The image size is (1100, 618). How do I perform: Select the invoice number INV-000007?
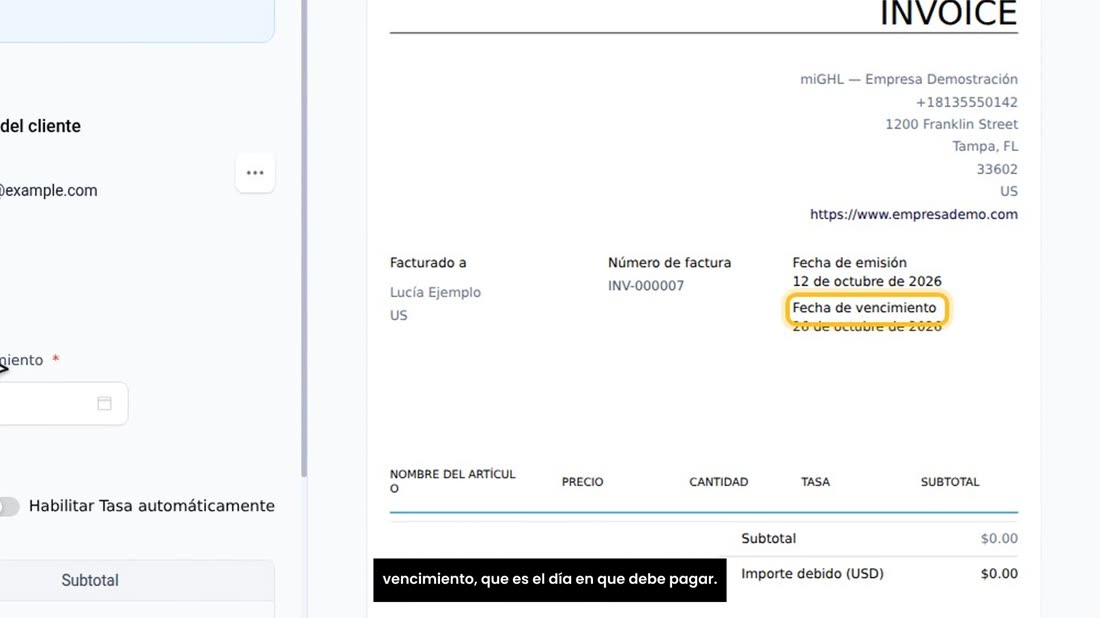point(645,286)
